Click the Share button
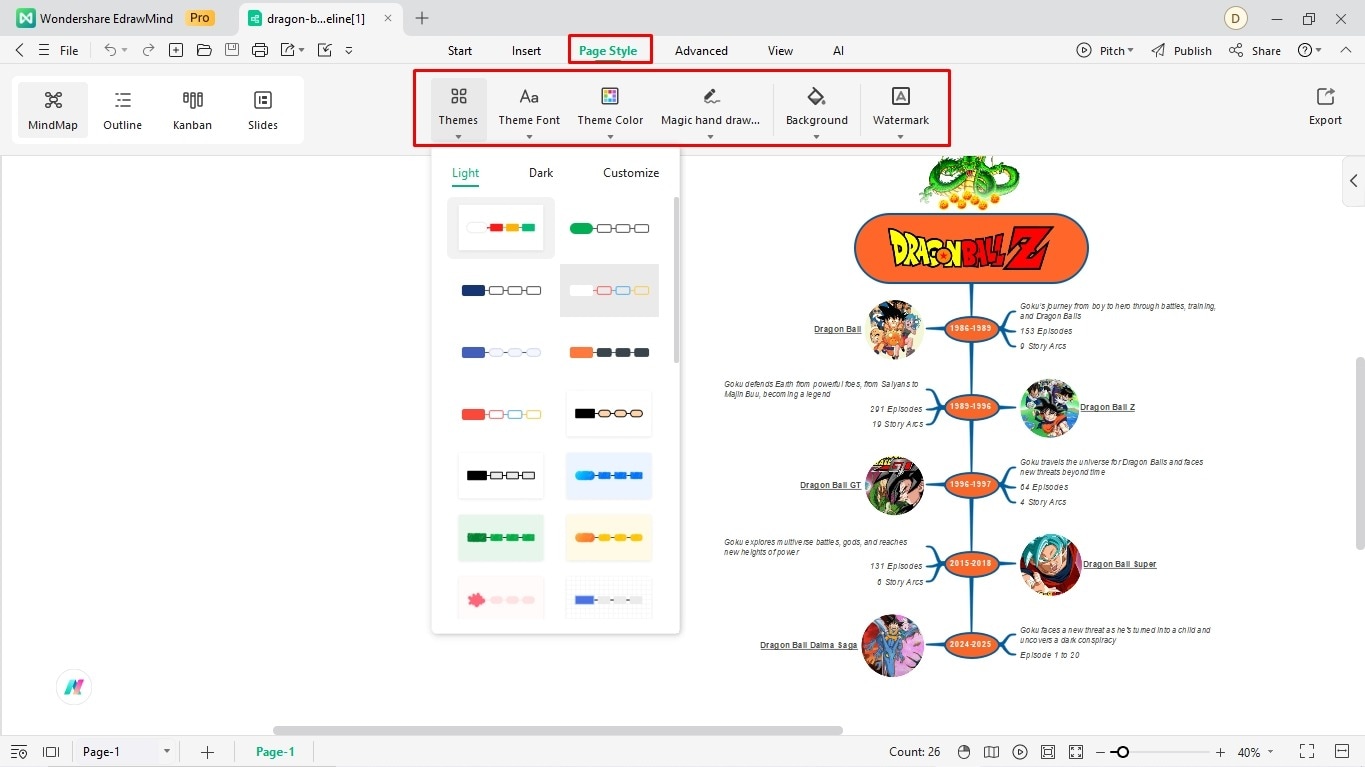 1254,51
